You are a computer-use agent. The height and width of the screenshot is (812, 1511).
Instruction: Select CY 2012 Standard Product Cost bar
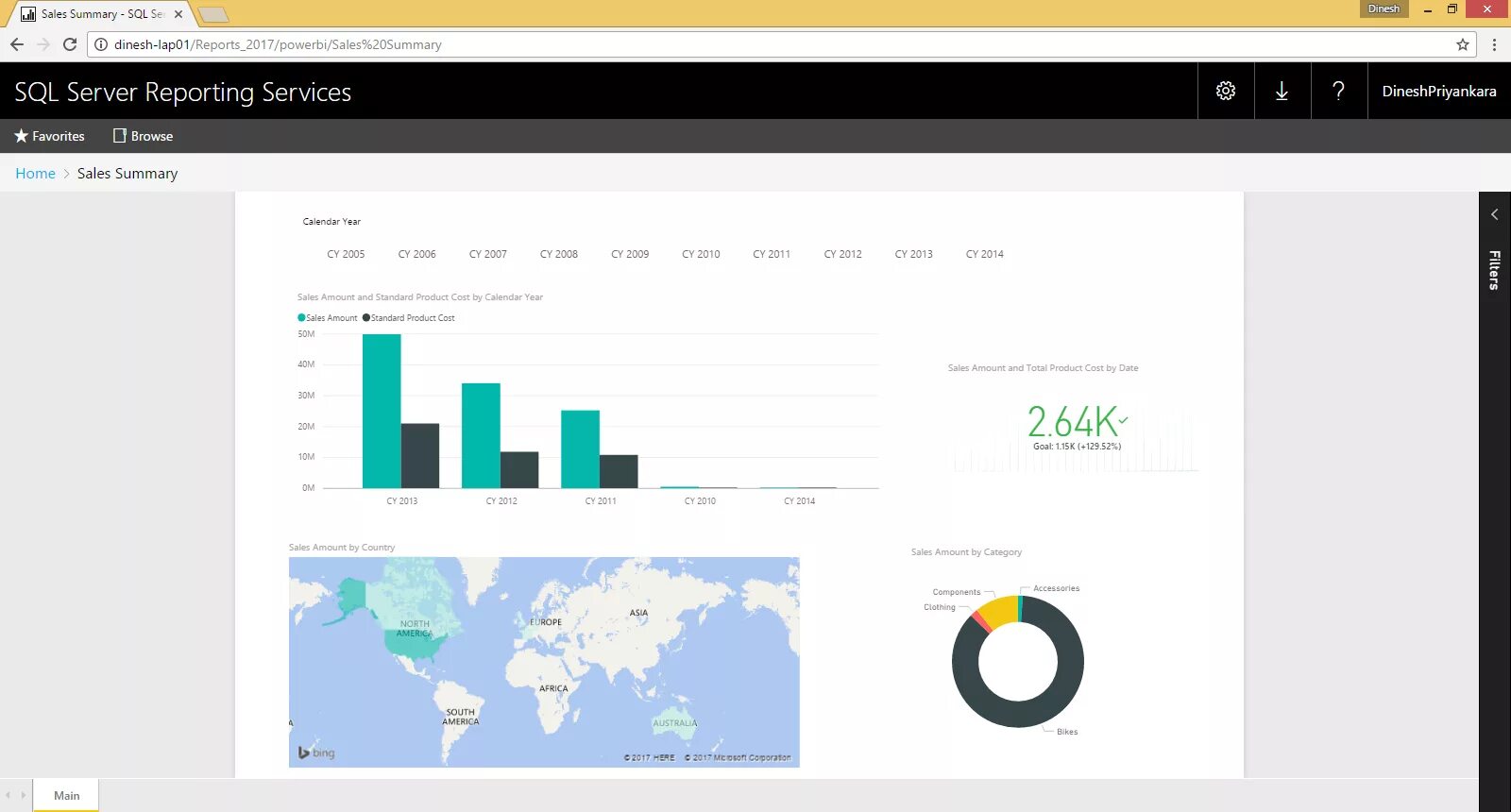pyautogui.click(x=519, y=470)
